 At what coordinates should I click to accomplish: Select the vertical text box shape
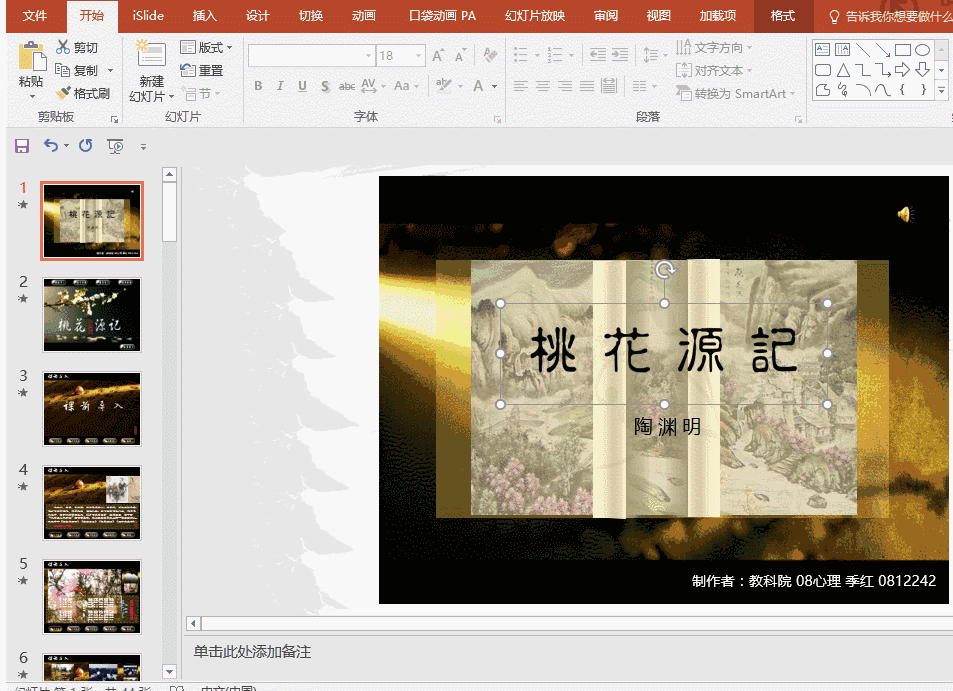[842, 50]
